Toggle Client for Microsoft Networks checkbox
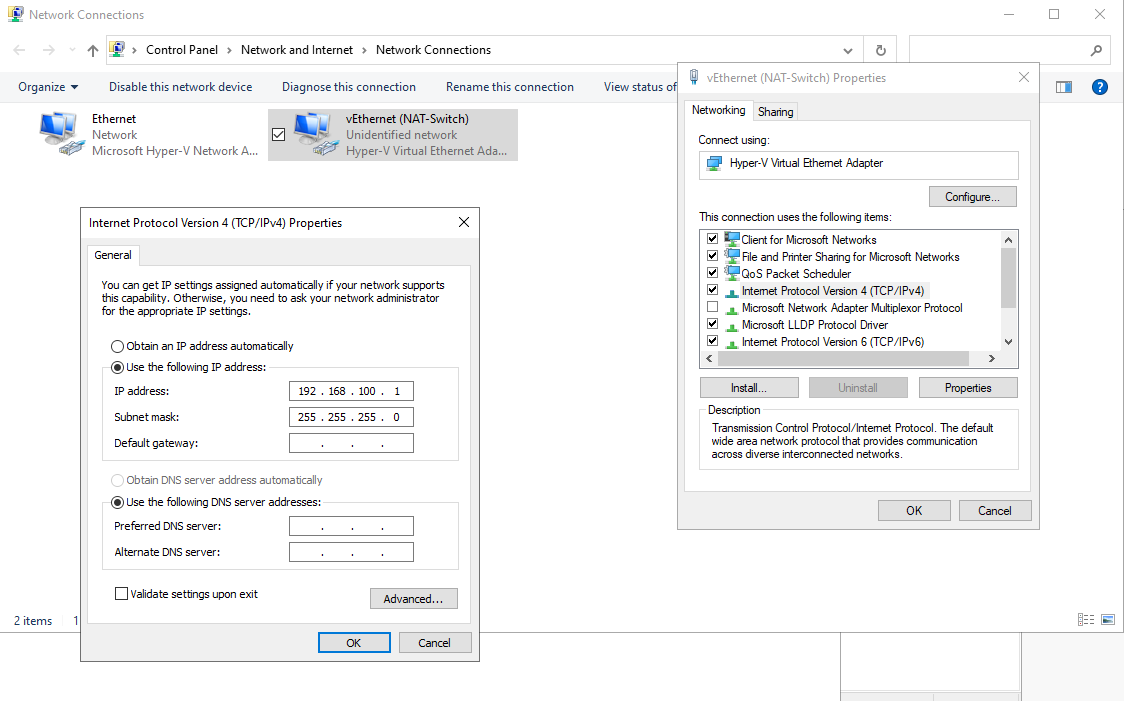This screenshot has width=1124, height=701. (x=713, y=239)
